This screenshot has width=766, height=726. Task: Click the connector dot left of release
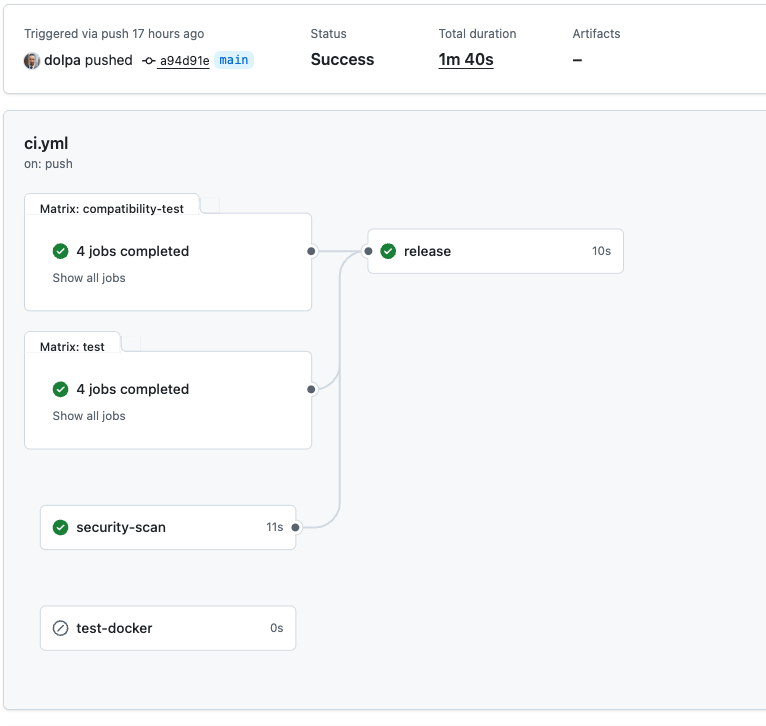pos(368,251)
